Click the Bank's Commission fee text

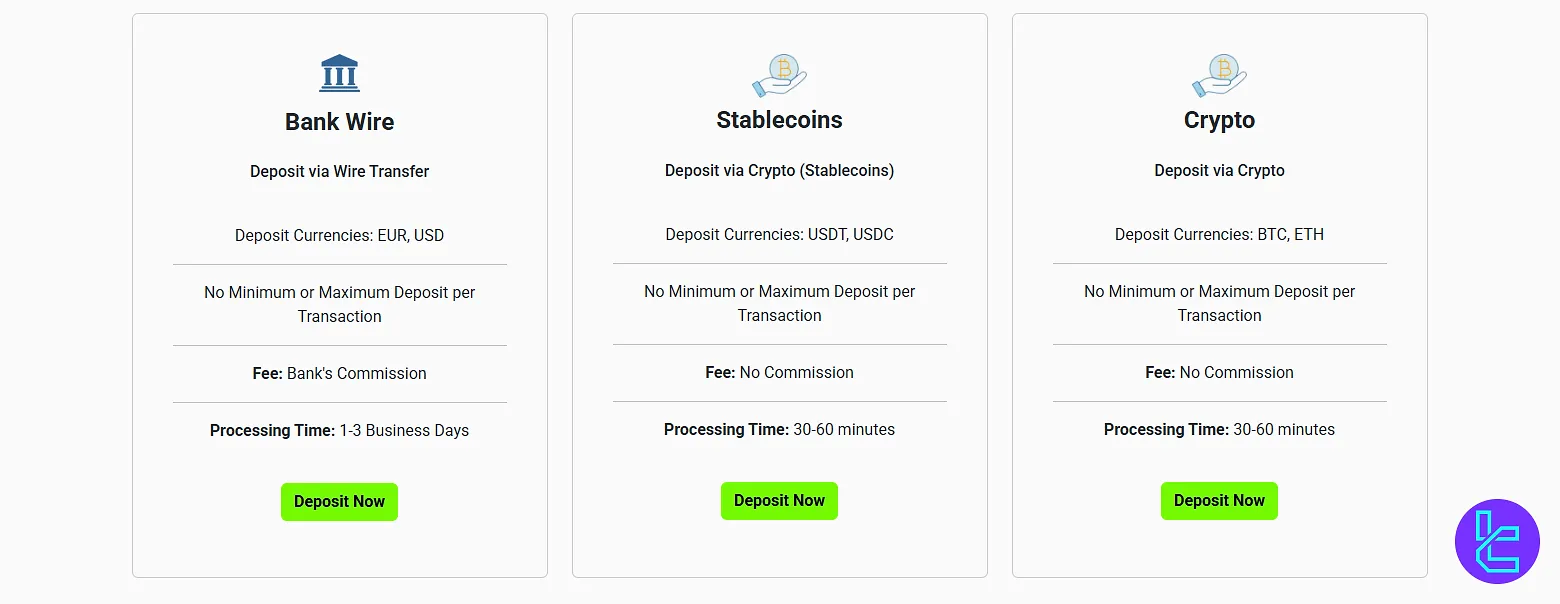pos(356,374)
